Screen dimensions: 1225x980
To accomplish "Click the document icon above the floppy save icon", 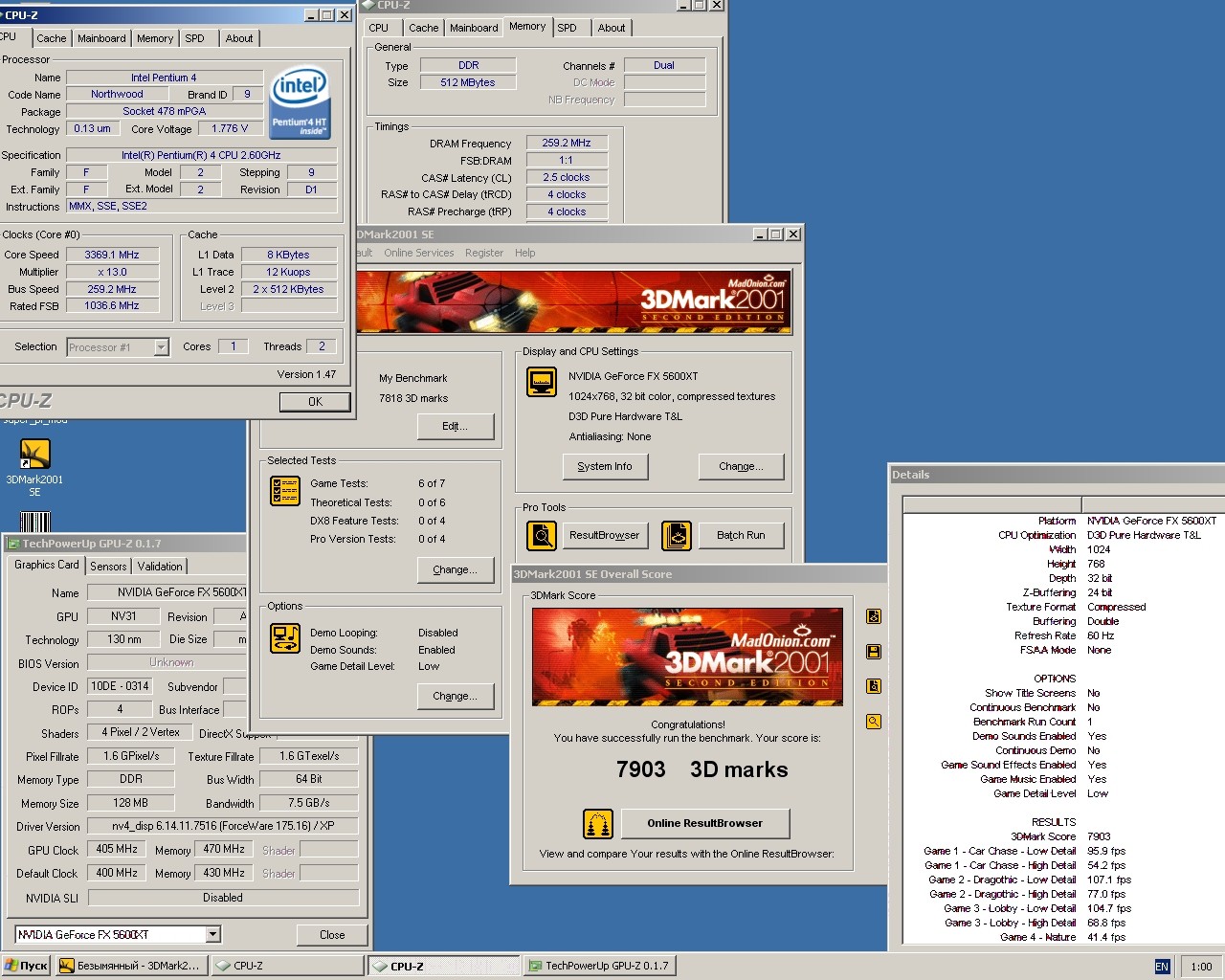I will [x=874, y=616].
